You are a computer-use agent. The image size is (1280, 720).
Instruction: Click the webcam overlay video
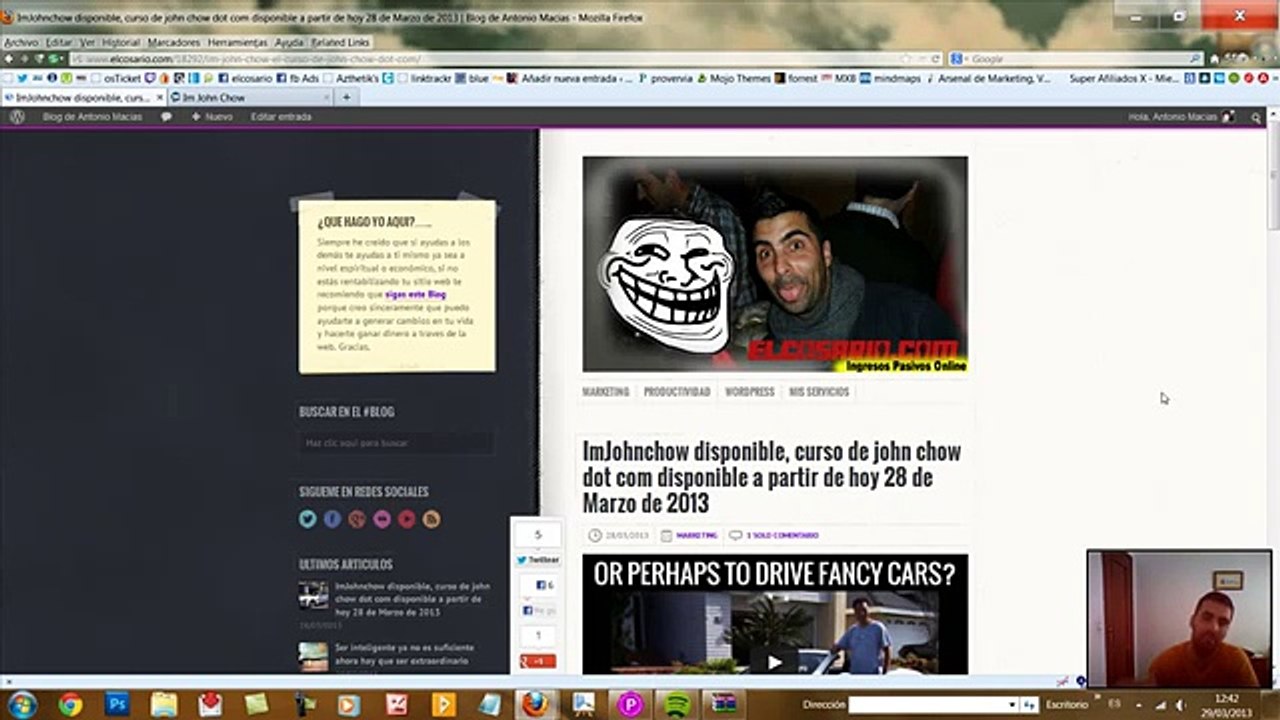1180,618
